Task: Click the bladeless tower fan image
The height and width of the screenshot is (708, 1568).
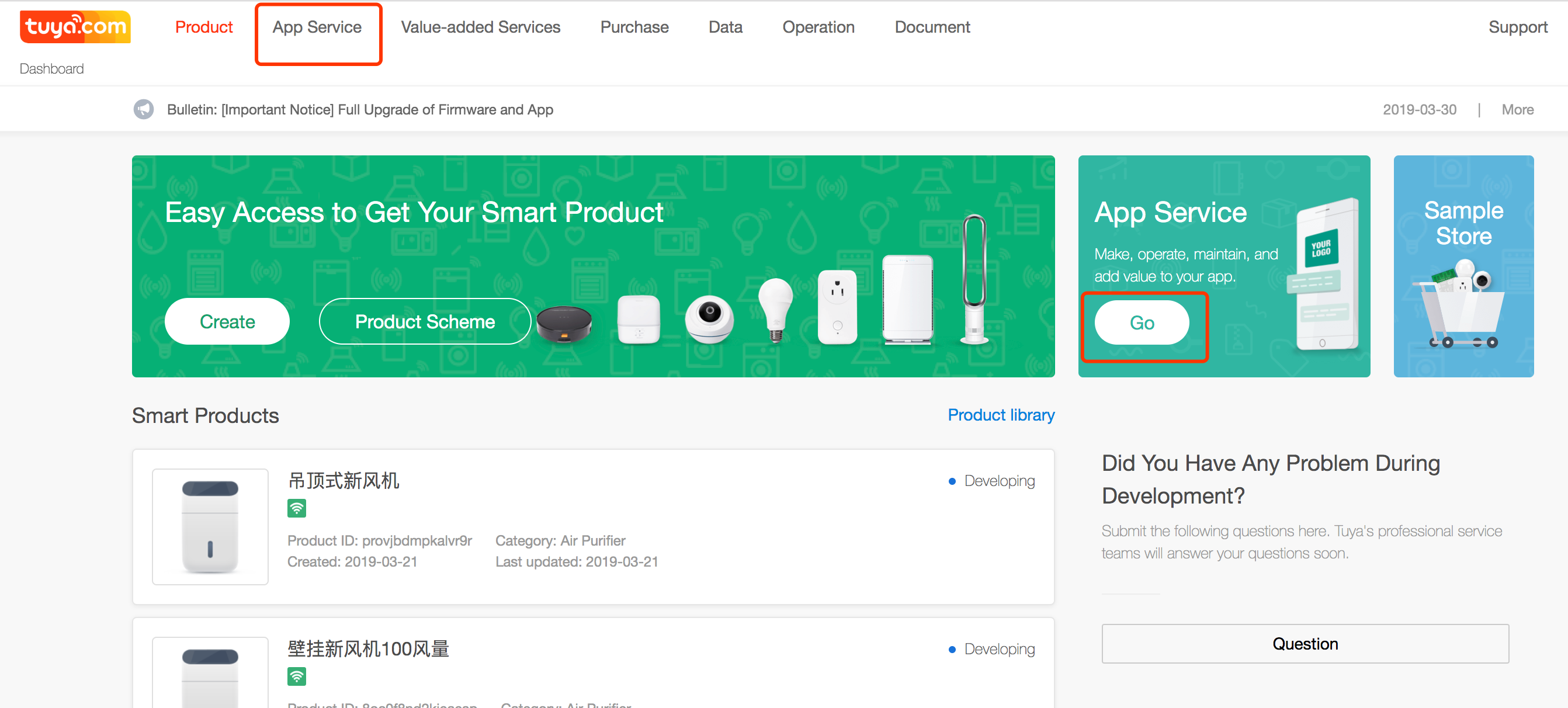Action: tap(974, 279)
